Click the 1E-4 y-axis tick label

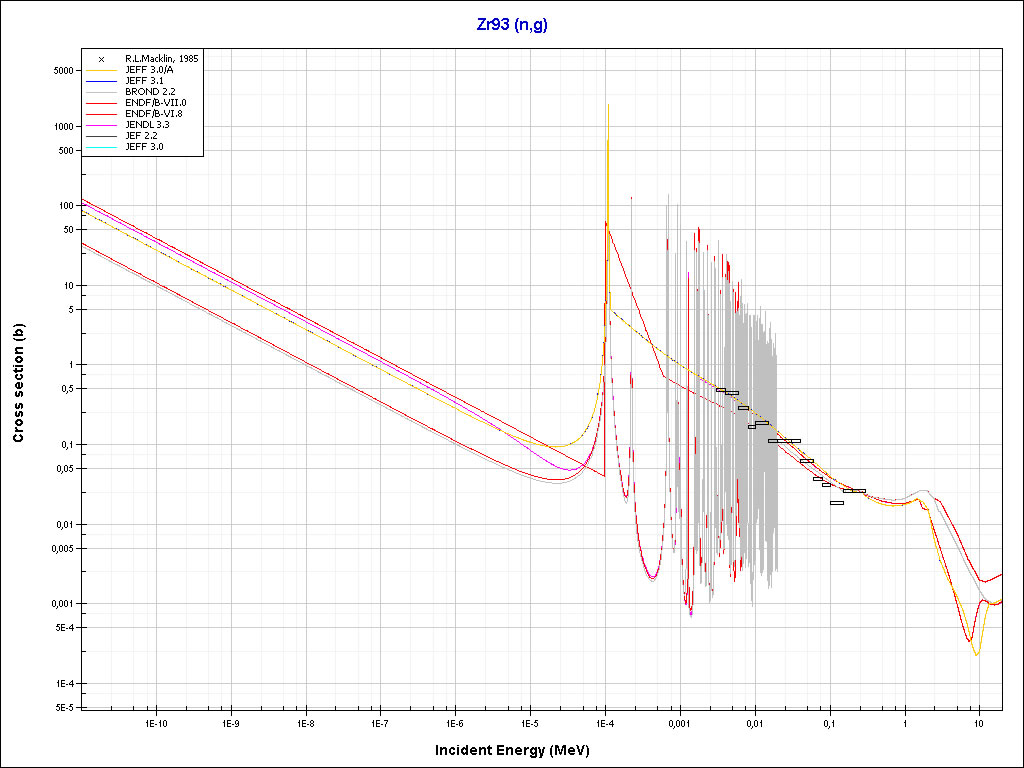(63, 684)
